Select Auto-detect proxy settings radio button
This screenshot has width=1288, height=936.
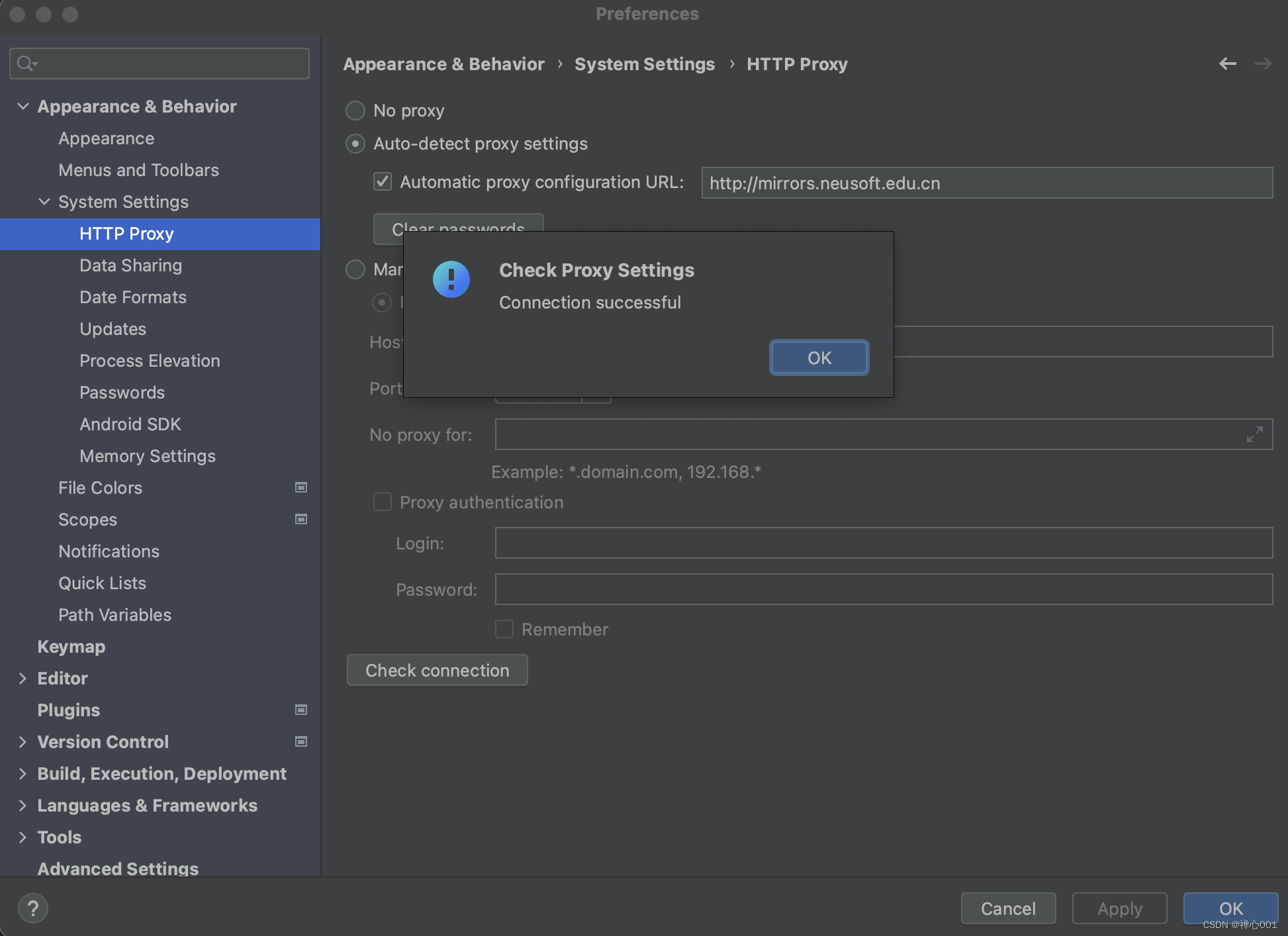355,144
